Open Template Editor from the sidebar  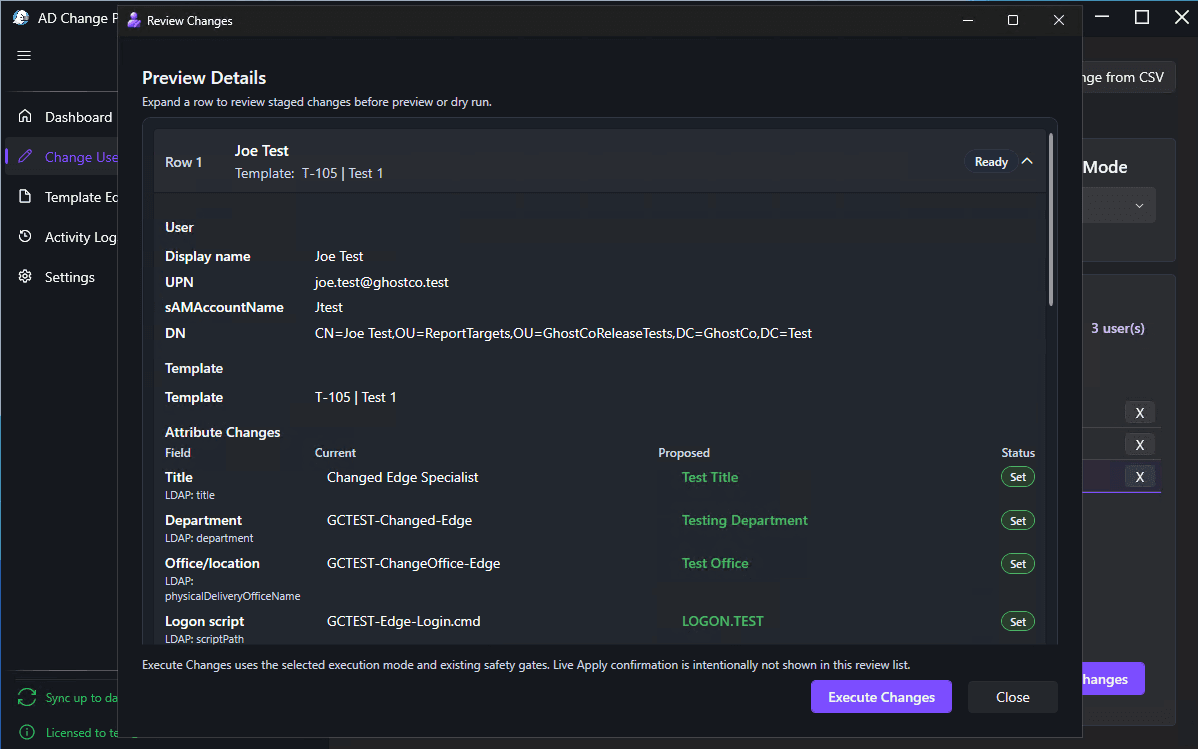pos(81,197)
